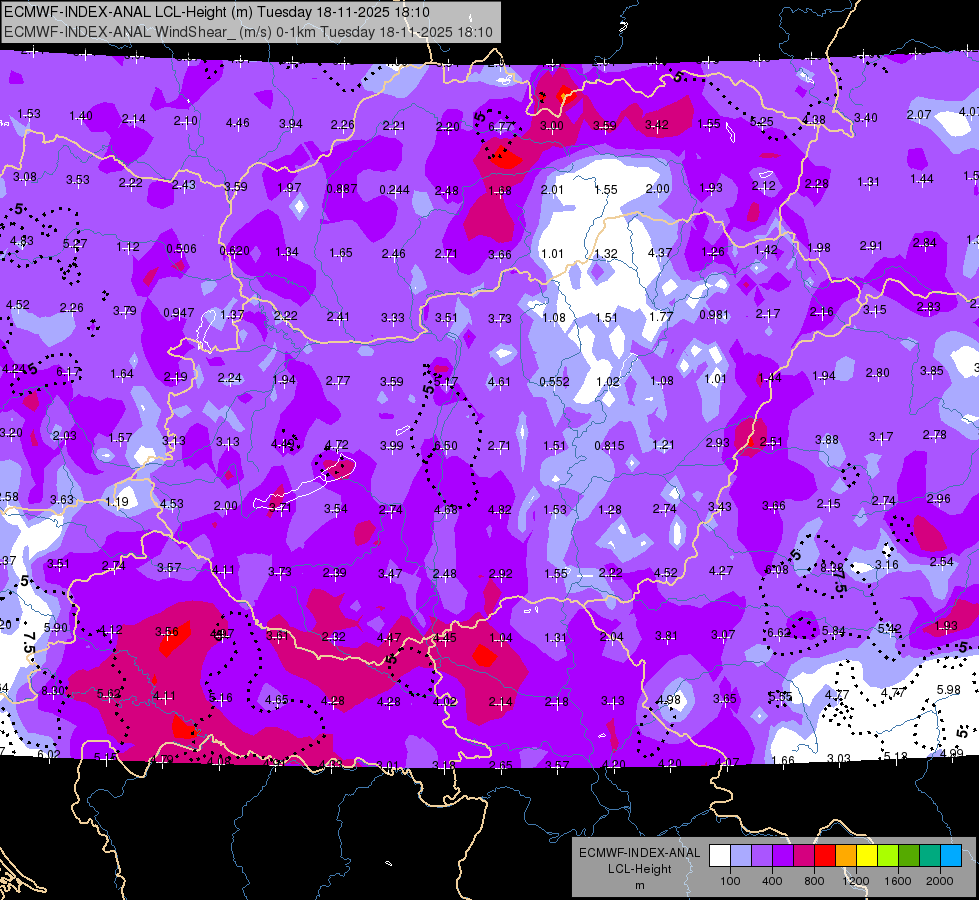
Task: Click the wind shear value 4.83
Action: click(21, 240)
